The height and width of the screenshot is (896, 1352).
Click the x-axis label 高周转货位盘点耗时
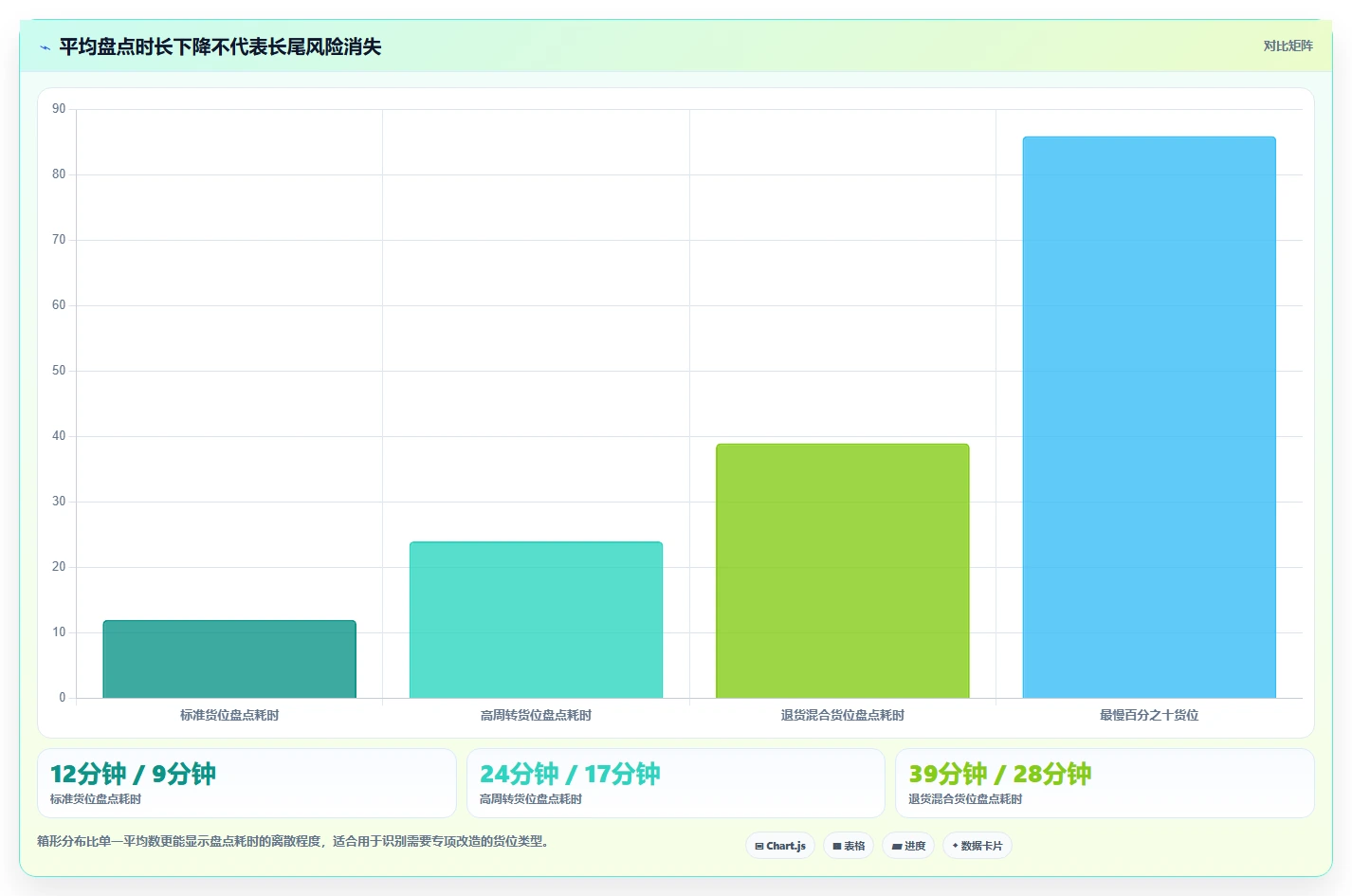(536, 715)
